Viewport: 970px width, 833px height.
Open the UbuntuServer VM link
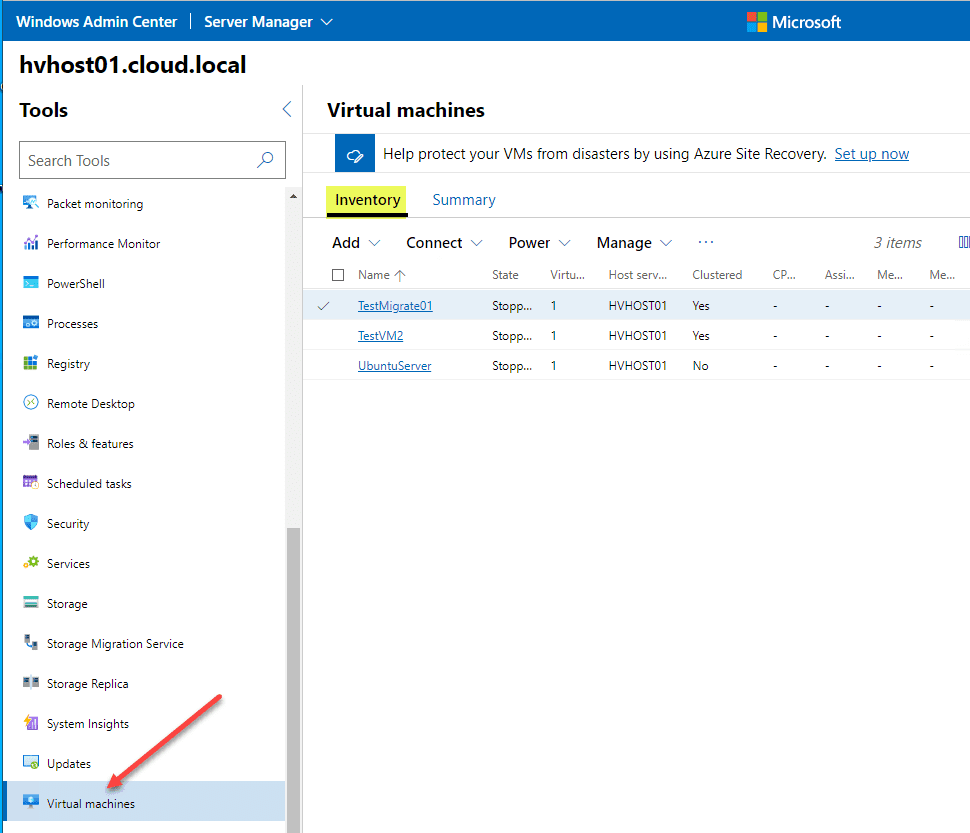tap(394, 365)
